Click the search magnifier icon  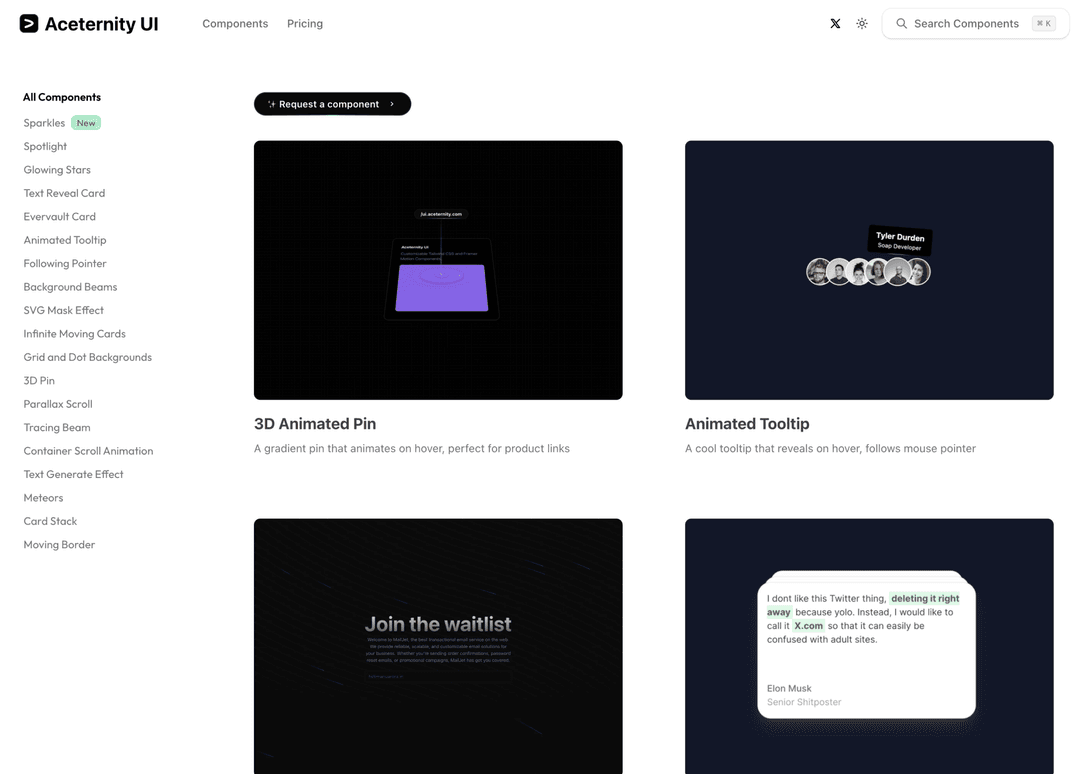[901, 24]
